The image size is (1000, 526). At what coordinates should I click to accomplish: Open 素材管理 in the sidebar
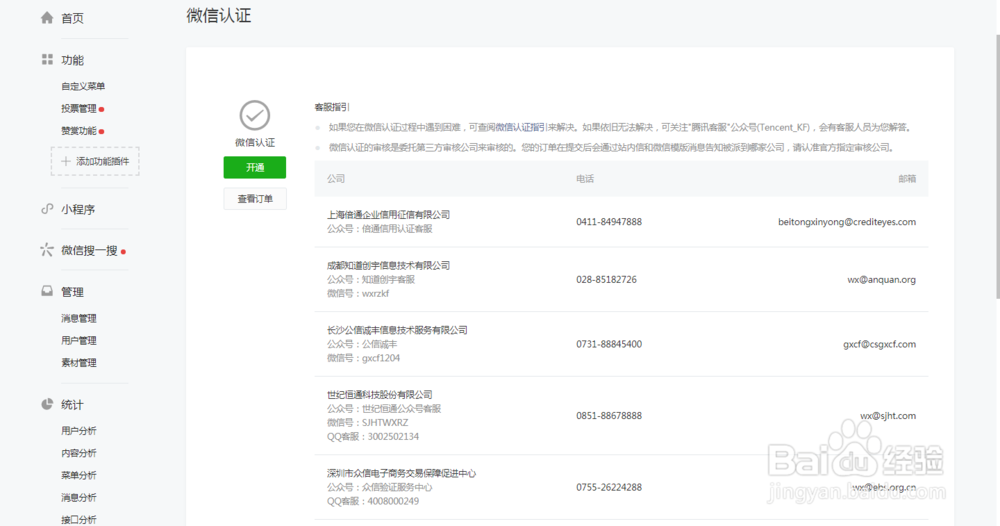(x=78, y=363)
